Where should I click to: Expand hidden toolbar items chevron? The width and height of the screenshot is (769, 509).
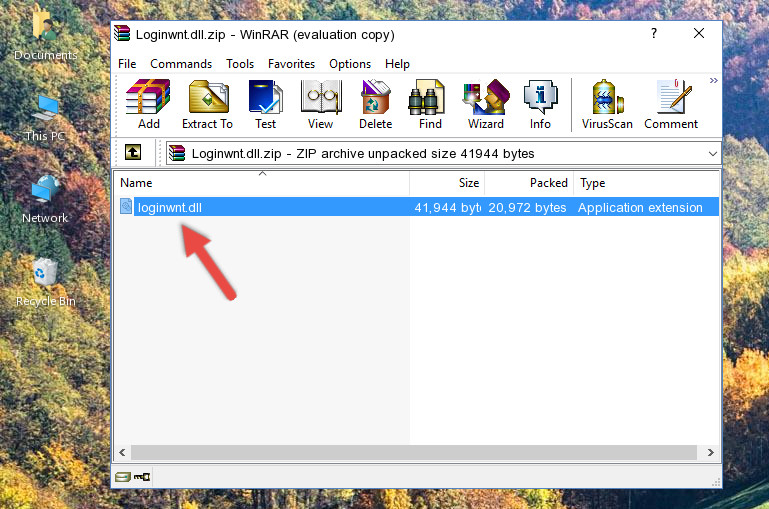[713, 81]
